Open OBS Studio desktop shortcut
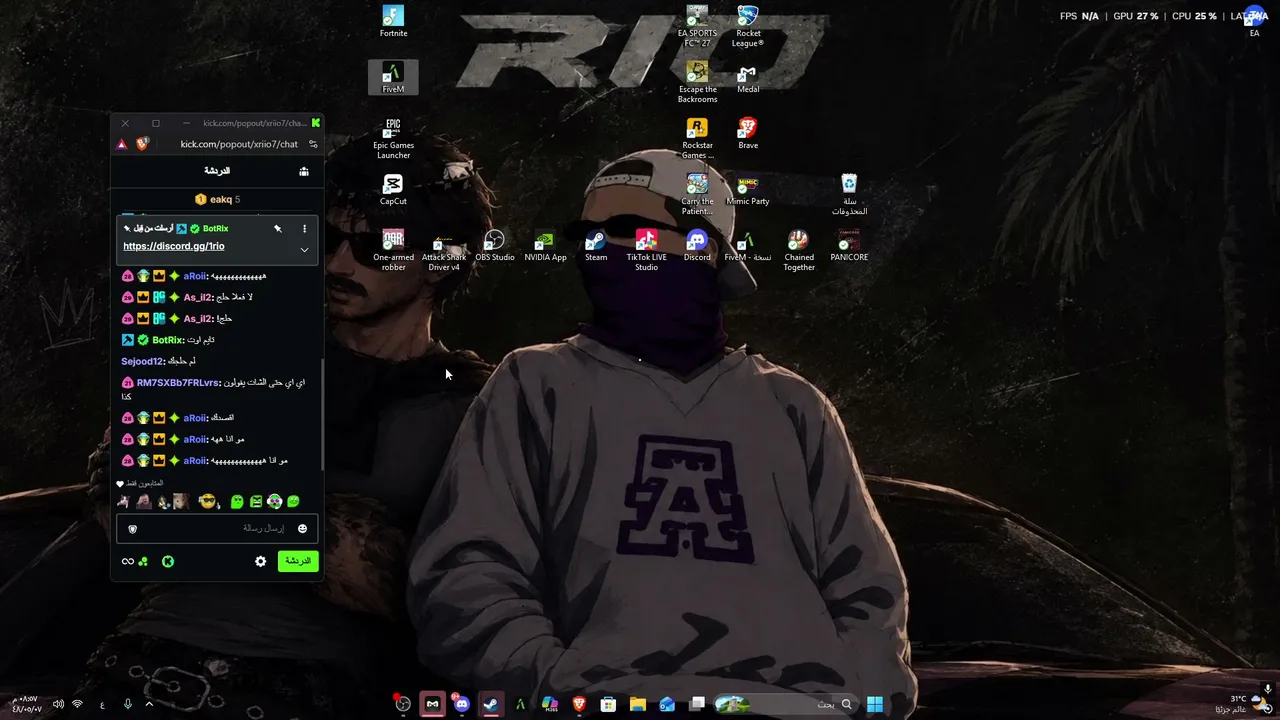 point(494,245)
